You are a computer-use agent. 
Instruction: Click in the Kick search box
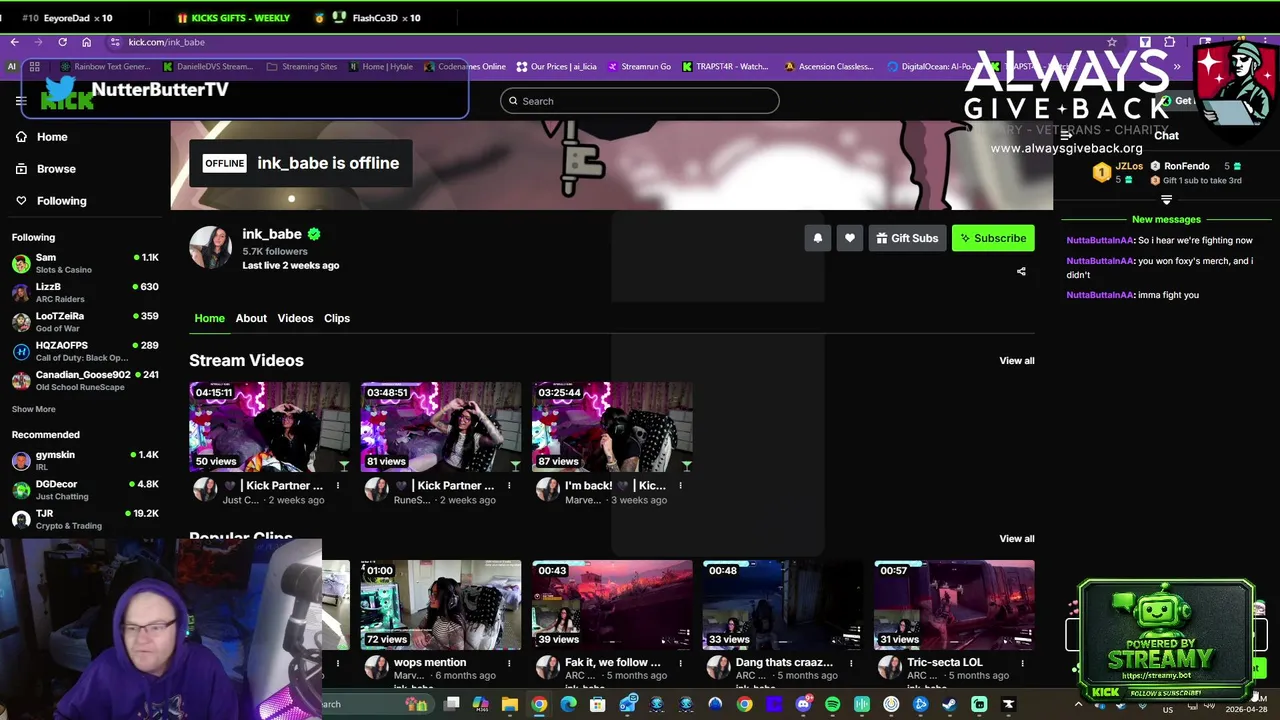click(640, 101)
